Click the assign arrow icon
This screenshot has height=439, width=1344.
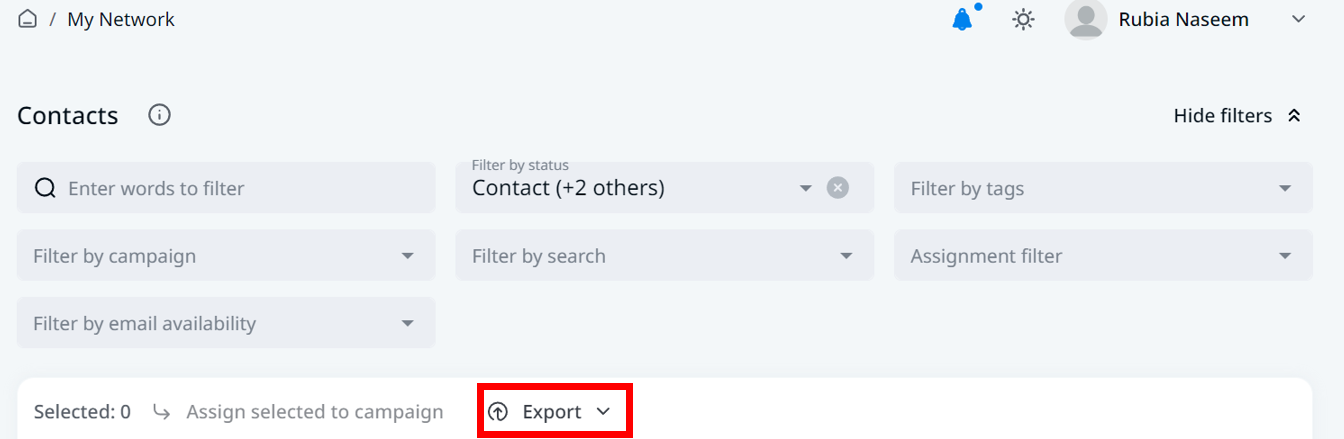pyautogui.click(x=161, y=411)
